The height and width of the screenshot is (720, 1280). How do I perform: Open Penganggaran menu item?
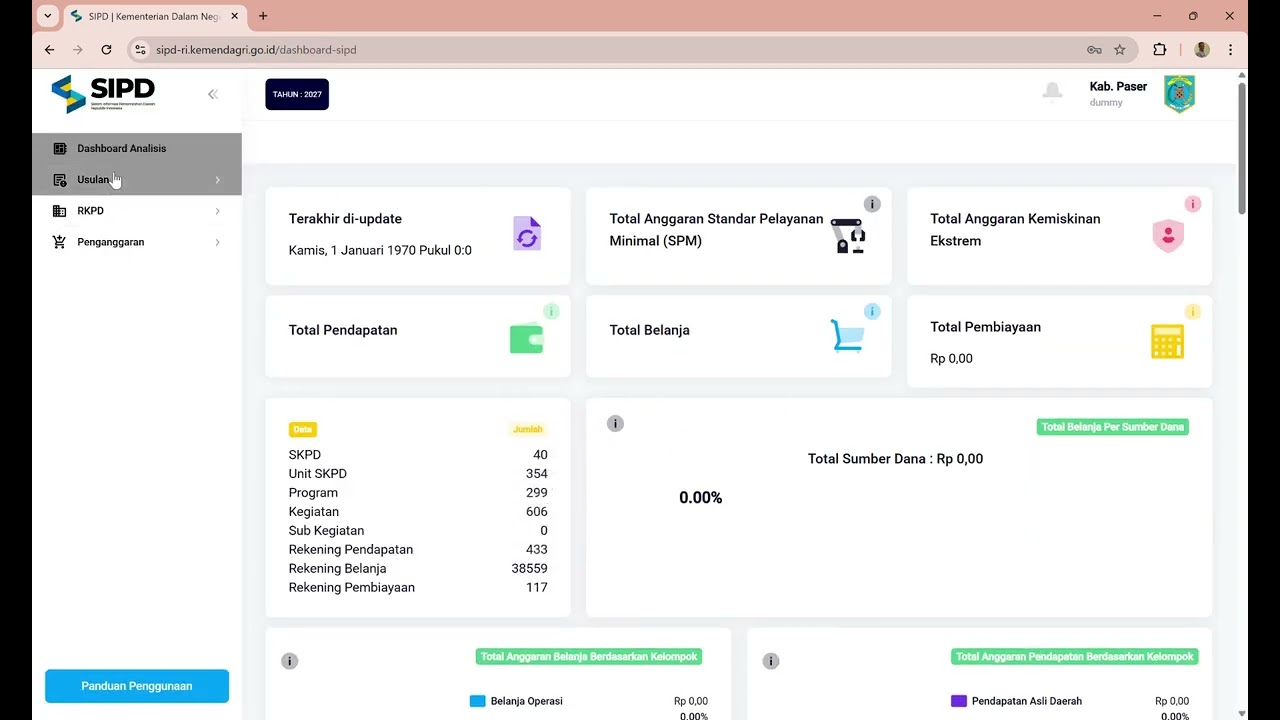point(137,242)
